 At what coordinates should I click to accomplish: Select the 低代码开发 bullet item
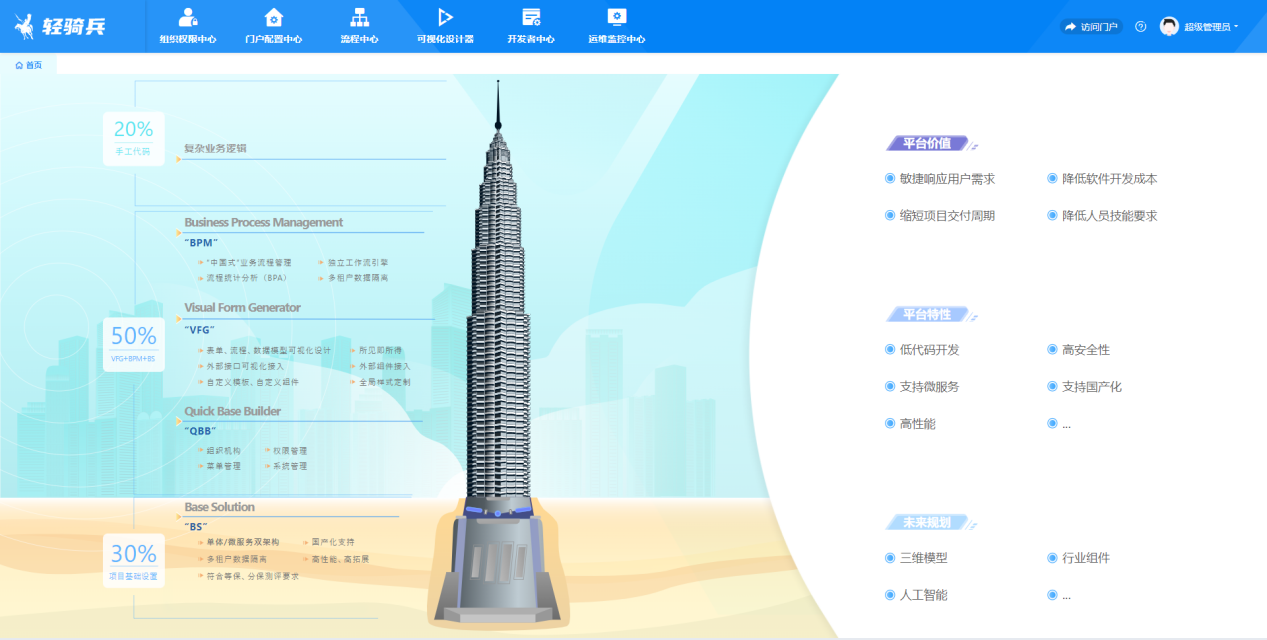[929, 350]
